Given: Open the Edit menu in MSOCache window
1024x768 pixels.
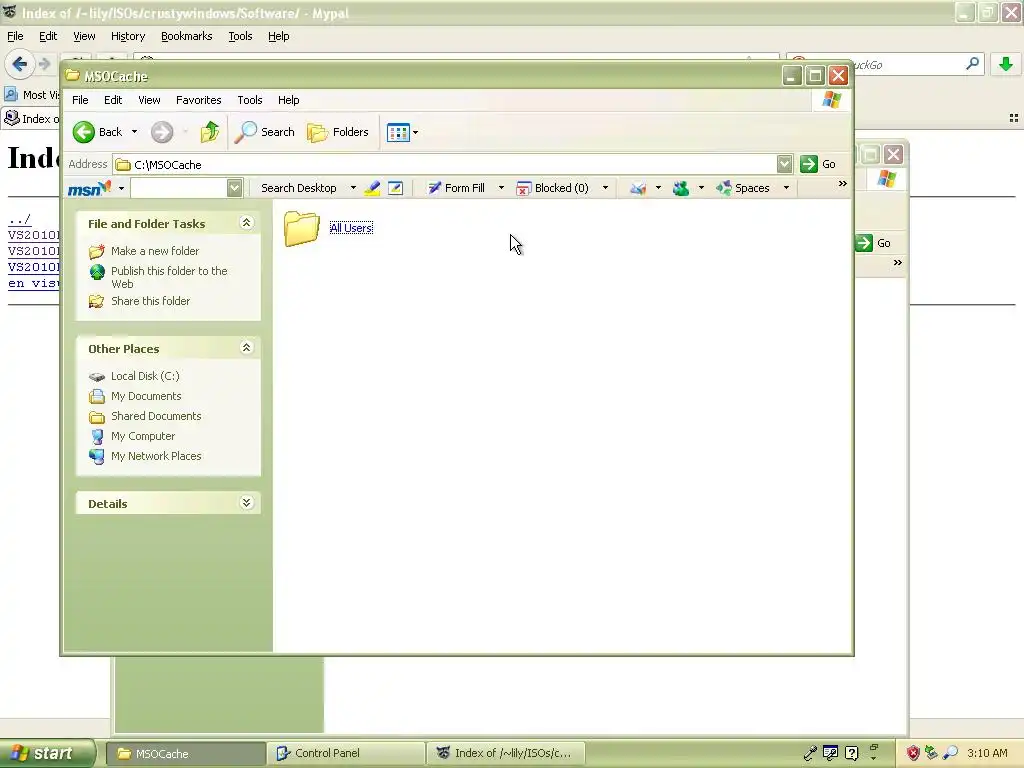Looking at the screenshot, I should tap(113, 100).
